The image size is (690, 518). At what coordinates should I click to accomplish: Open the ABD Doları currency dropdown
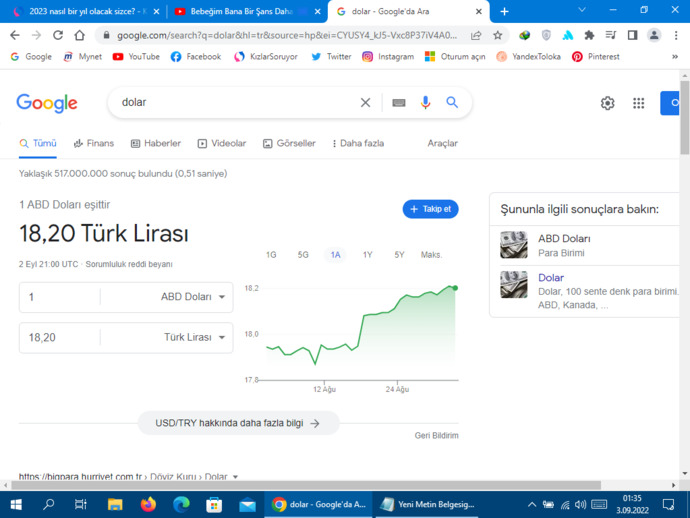(192, 297)
